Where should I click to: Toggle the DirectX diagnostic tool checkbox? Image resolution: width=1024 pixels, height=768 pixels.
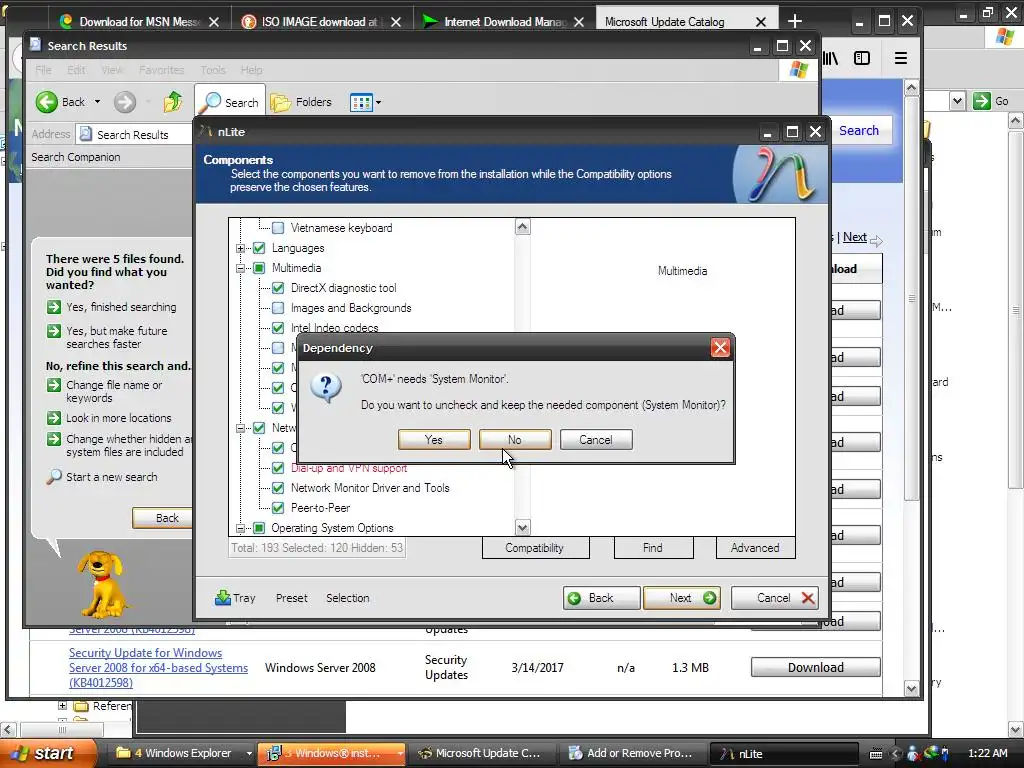click(x=278, y=288)
